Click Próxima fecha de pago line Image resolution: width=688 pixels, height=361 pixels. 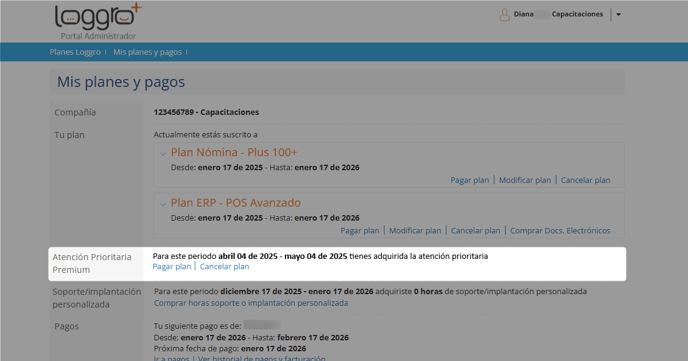(x=230, y=348)
